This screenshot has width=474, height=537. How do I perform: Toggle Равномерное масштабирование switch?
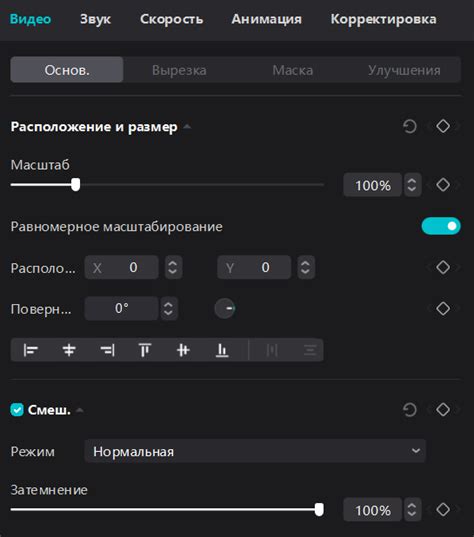coord(441,226)
